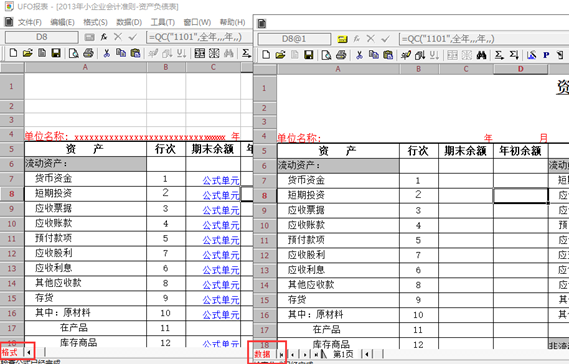569x364 pixels.
Task: Open a file using left toolbar folder icon
Action: point(28,53)
